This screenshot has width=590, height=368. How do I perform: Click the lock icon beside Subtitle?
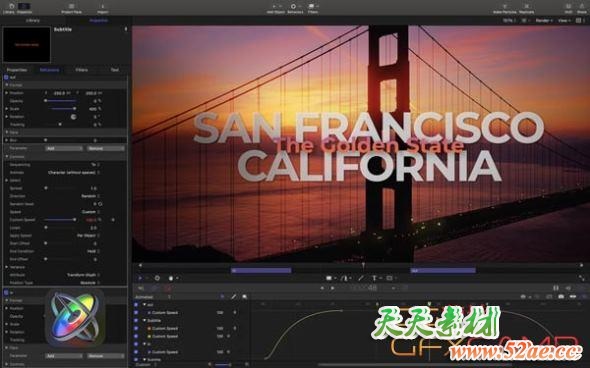tap(126, 29)
